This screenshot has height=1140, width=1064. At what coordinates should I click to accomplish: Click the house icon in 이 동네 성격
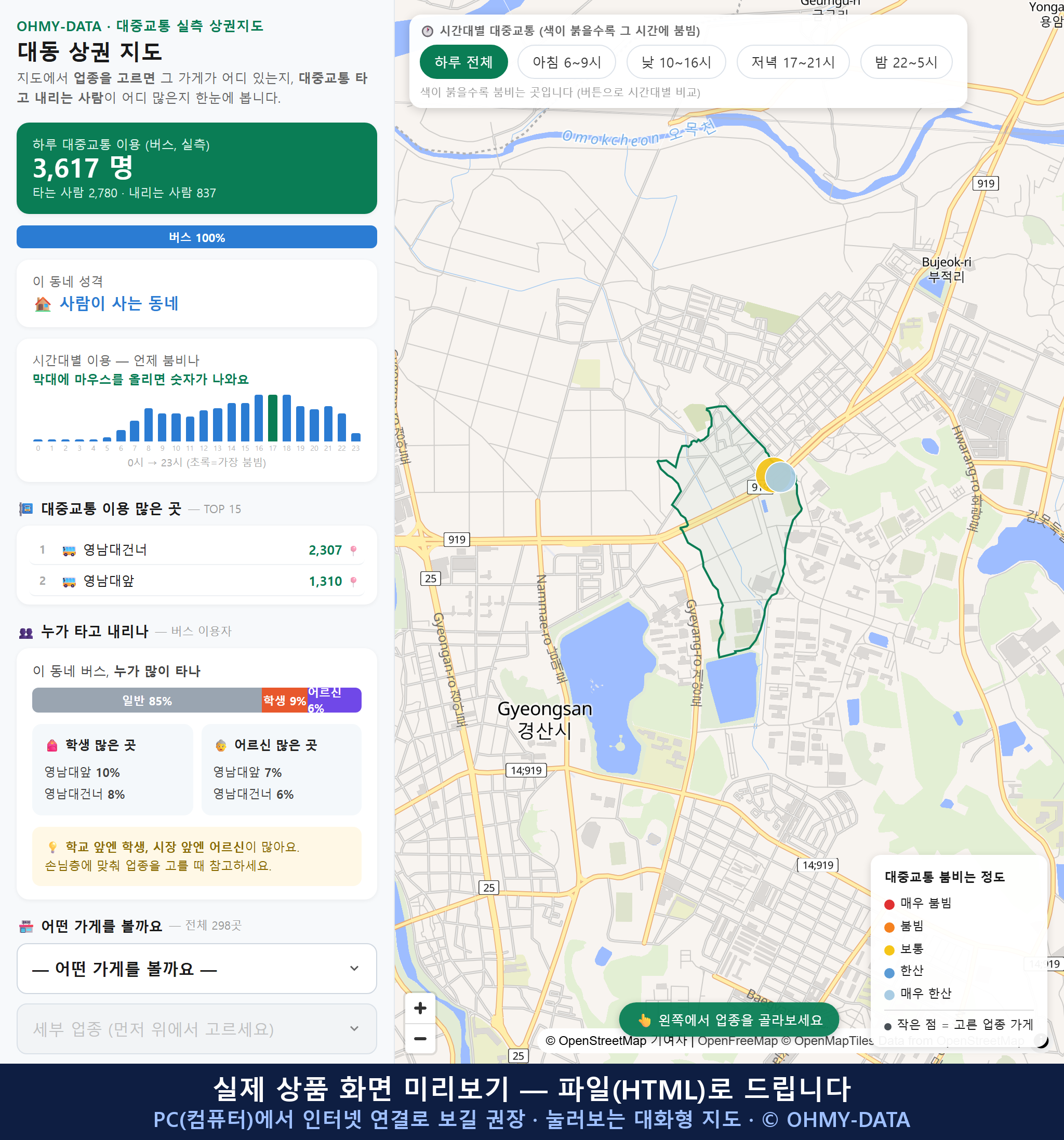[x=43, y=304]
